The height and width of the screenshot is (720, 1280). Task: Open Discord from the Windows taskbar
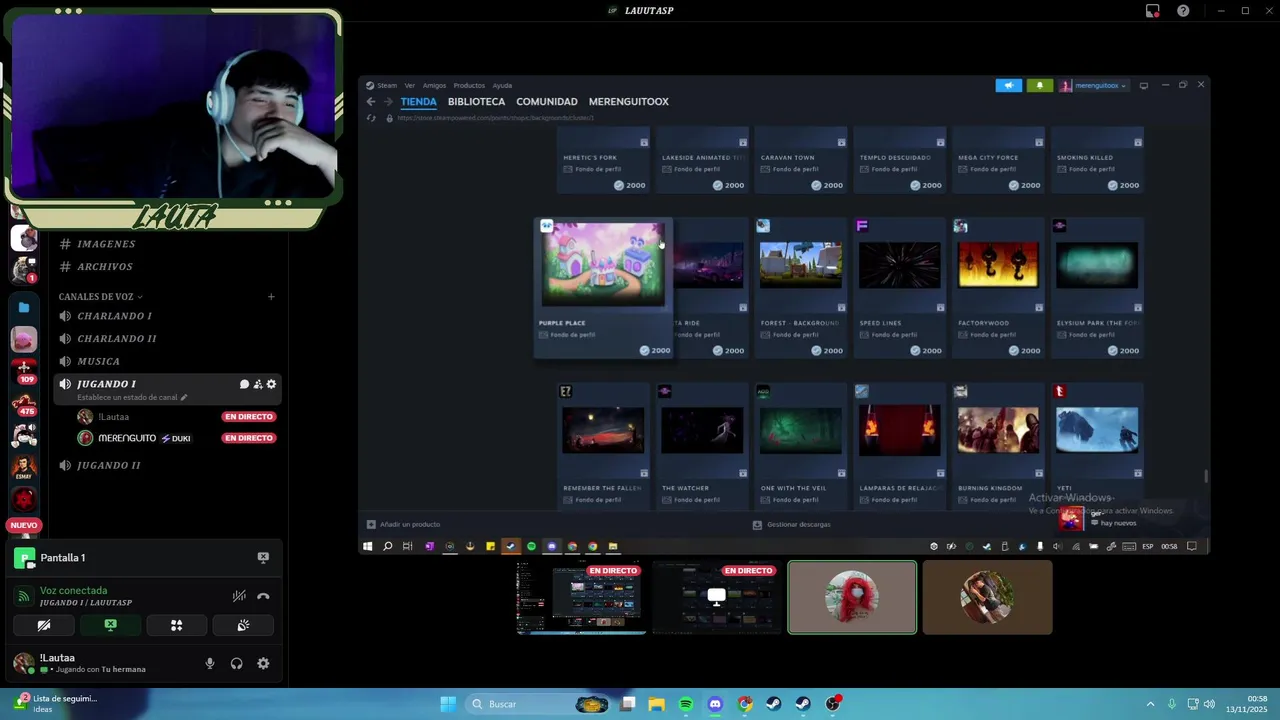tap(715, 705)
